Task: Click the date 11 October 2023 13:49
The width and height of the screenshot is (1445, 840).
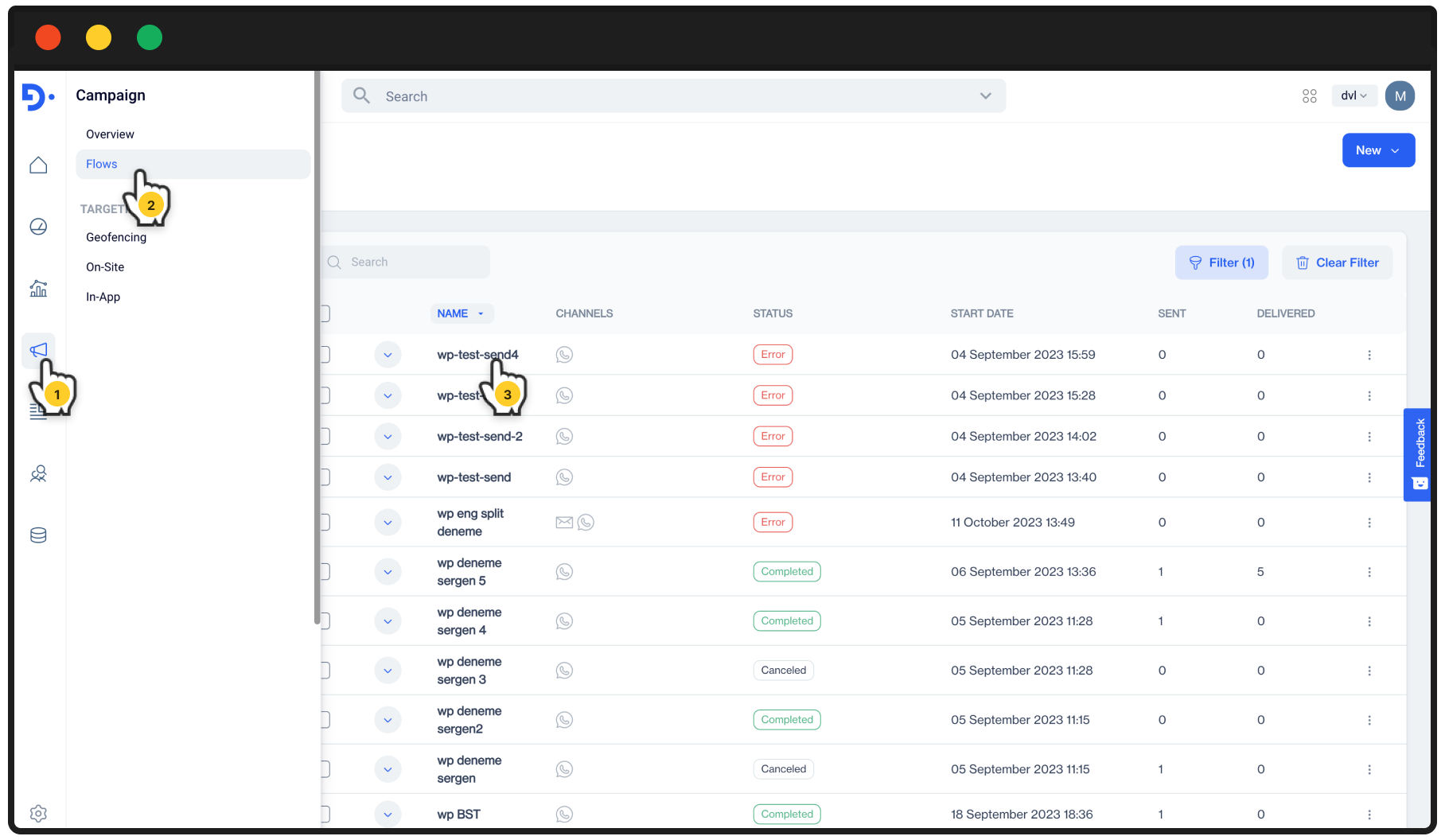Action: tap(1012, 523)
